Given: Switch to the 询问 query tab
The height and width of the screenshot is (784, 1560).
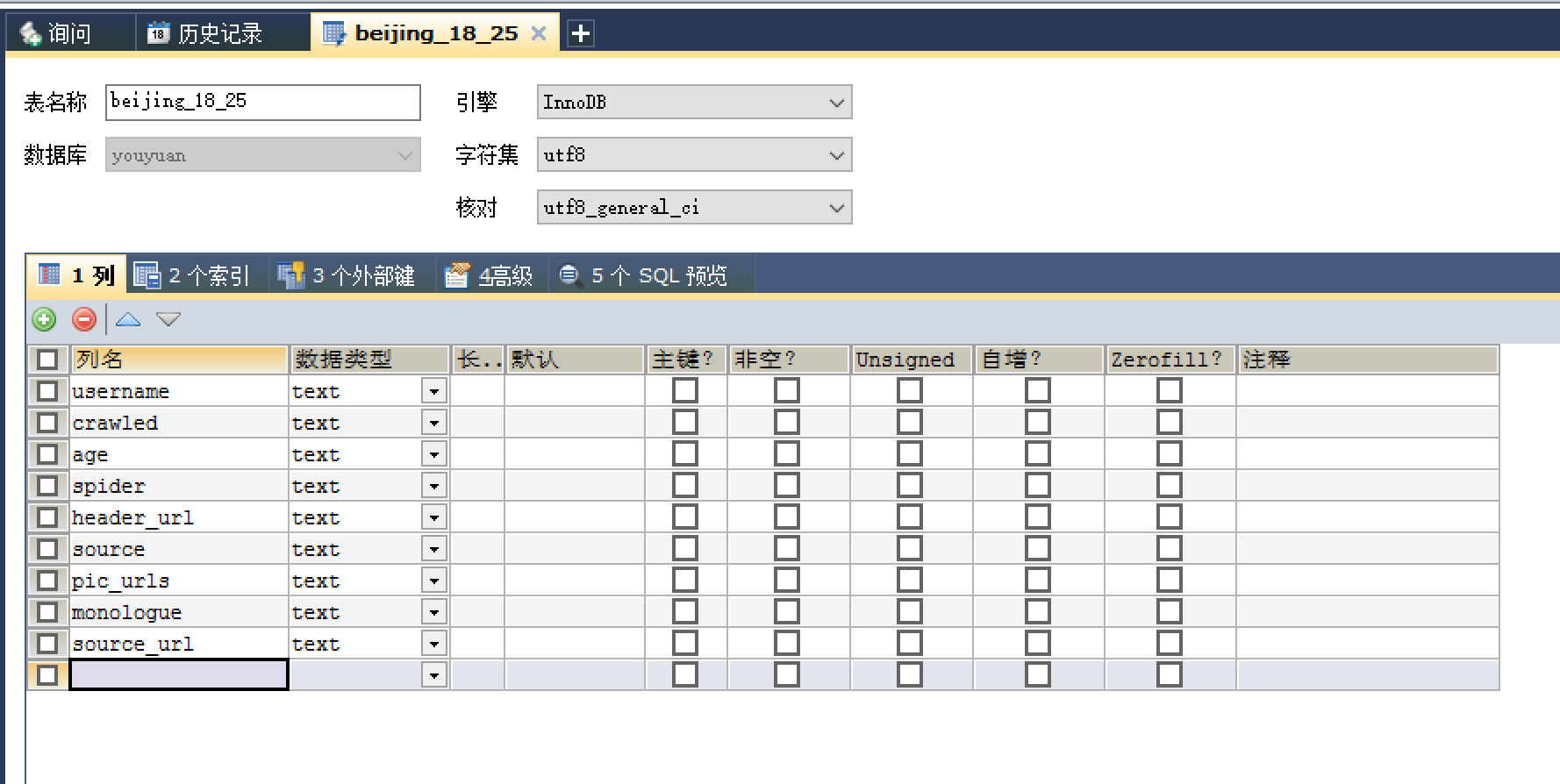Looking at the screenshot, I should click(57, 33).
